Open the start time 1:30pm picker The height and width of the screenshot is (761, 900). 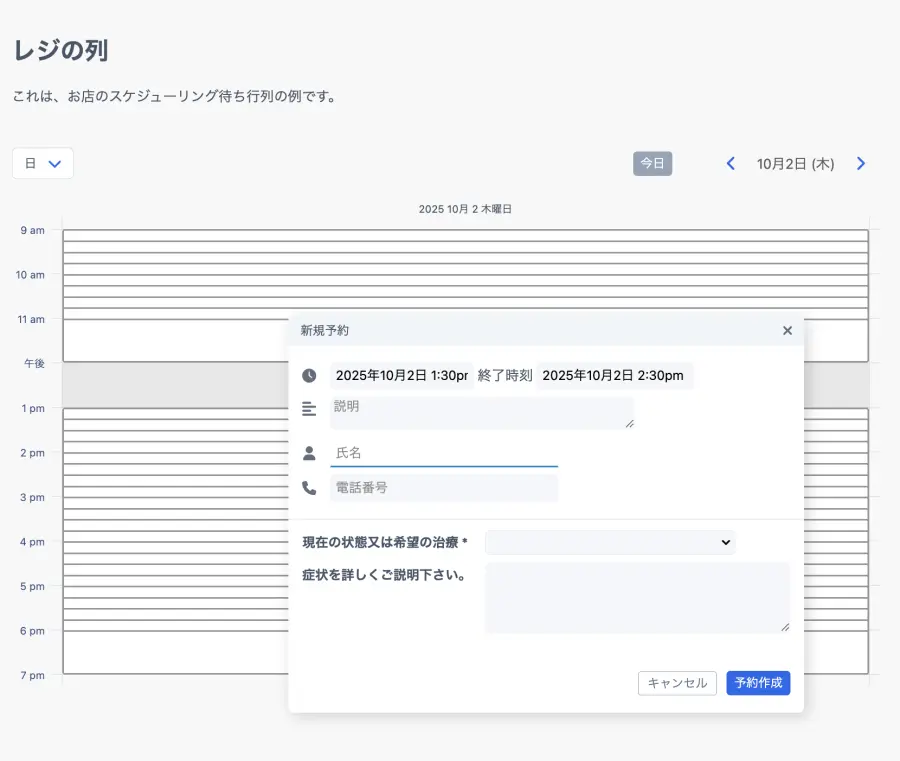pyautogui.click(x=401, y=376)
